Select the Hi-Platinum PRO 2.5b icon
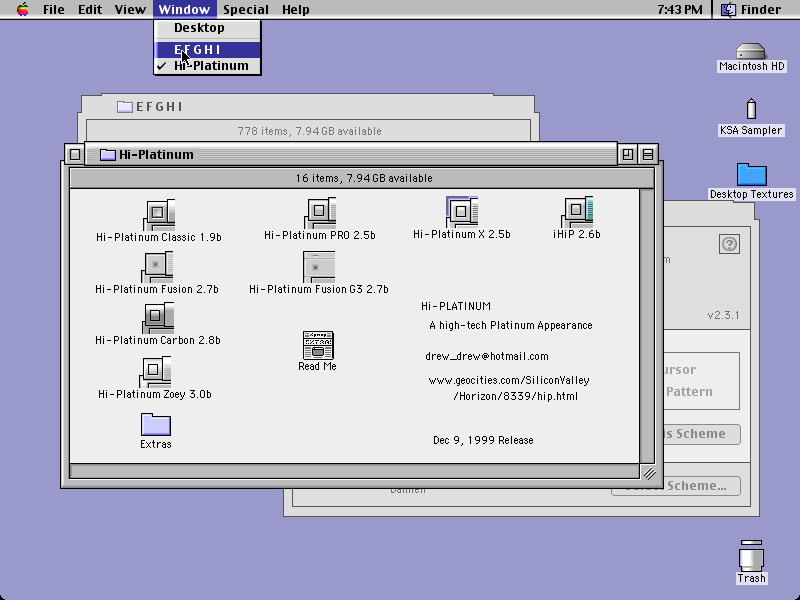800x600 pixels. 320,212
